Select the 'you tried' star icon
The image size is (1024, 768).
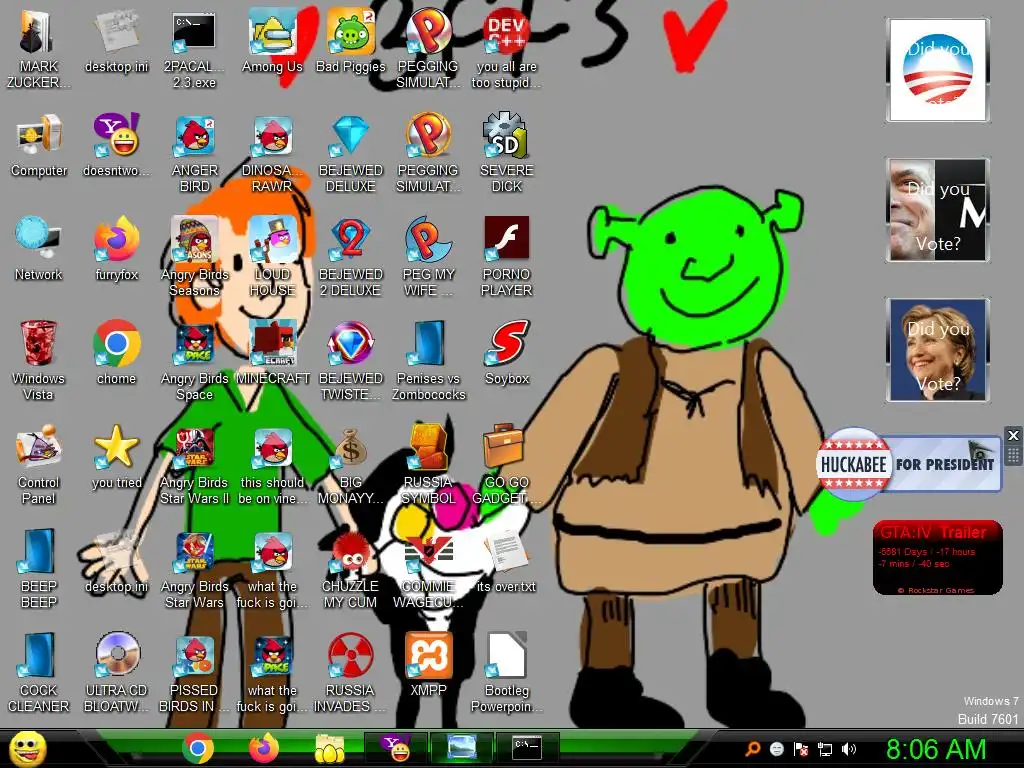(116, 459)
